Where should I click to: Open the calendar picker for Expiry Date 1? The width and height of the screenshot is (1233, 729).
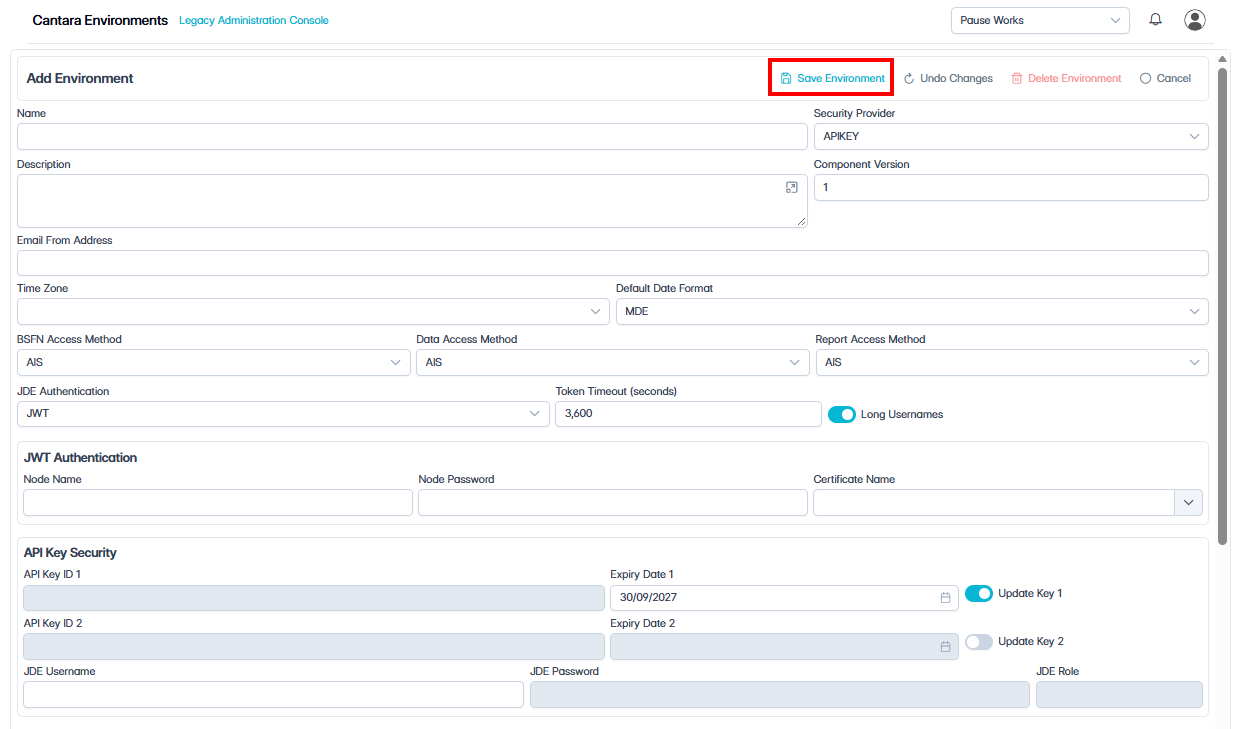945,598
